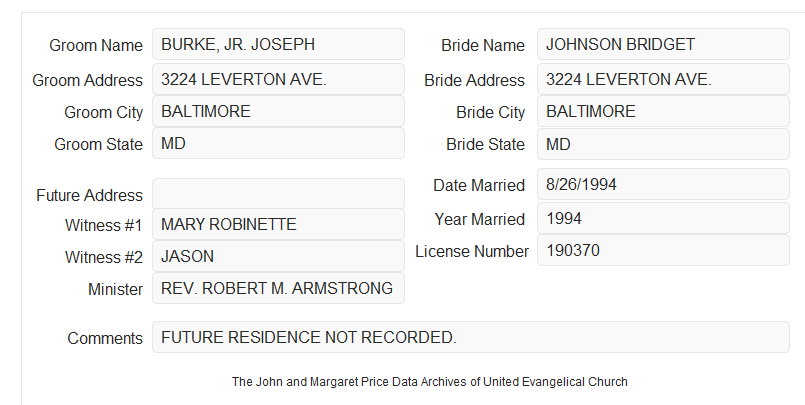This screenshot has height=405, width=805.
Task: Focus the Comments text field
Action: click(471, 337)
